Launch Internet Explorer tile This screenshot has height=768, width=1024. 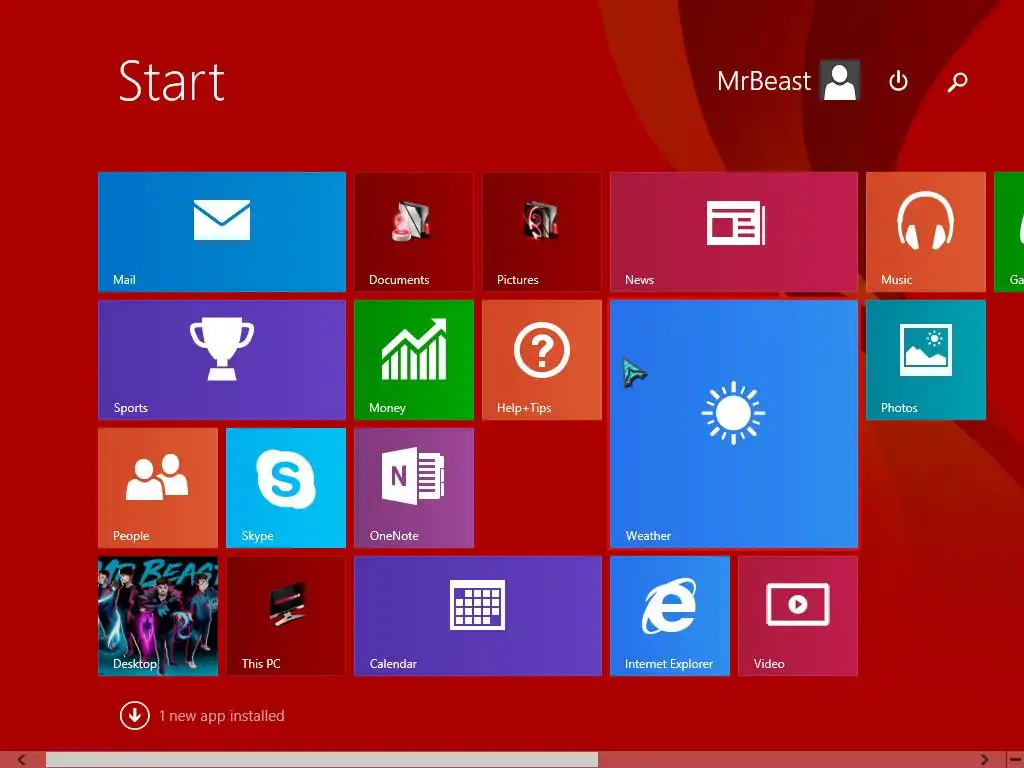669,616
